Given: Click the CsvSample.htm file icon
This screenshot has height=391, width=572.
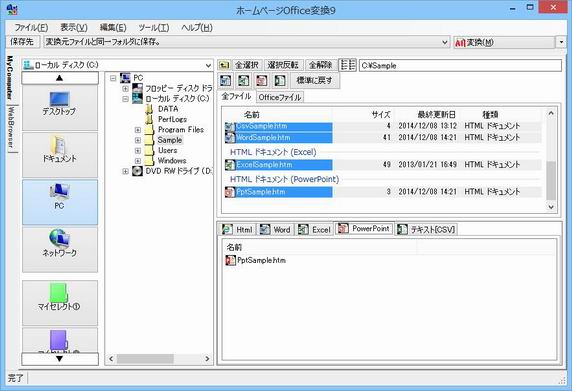Looking at the screenshot, I should pyautogui.click(x=230, y=126).
